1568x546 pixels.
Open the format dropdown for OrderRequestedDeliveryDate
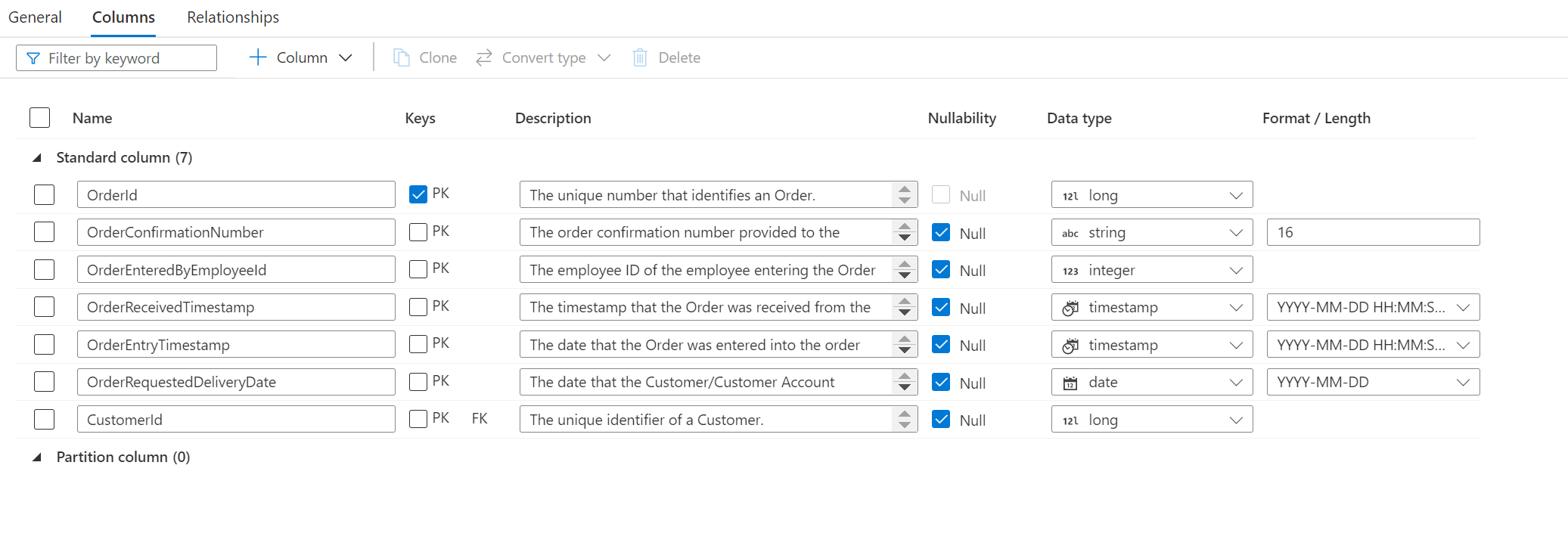pos(1463,383)
